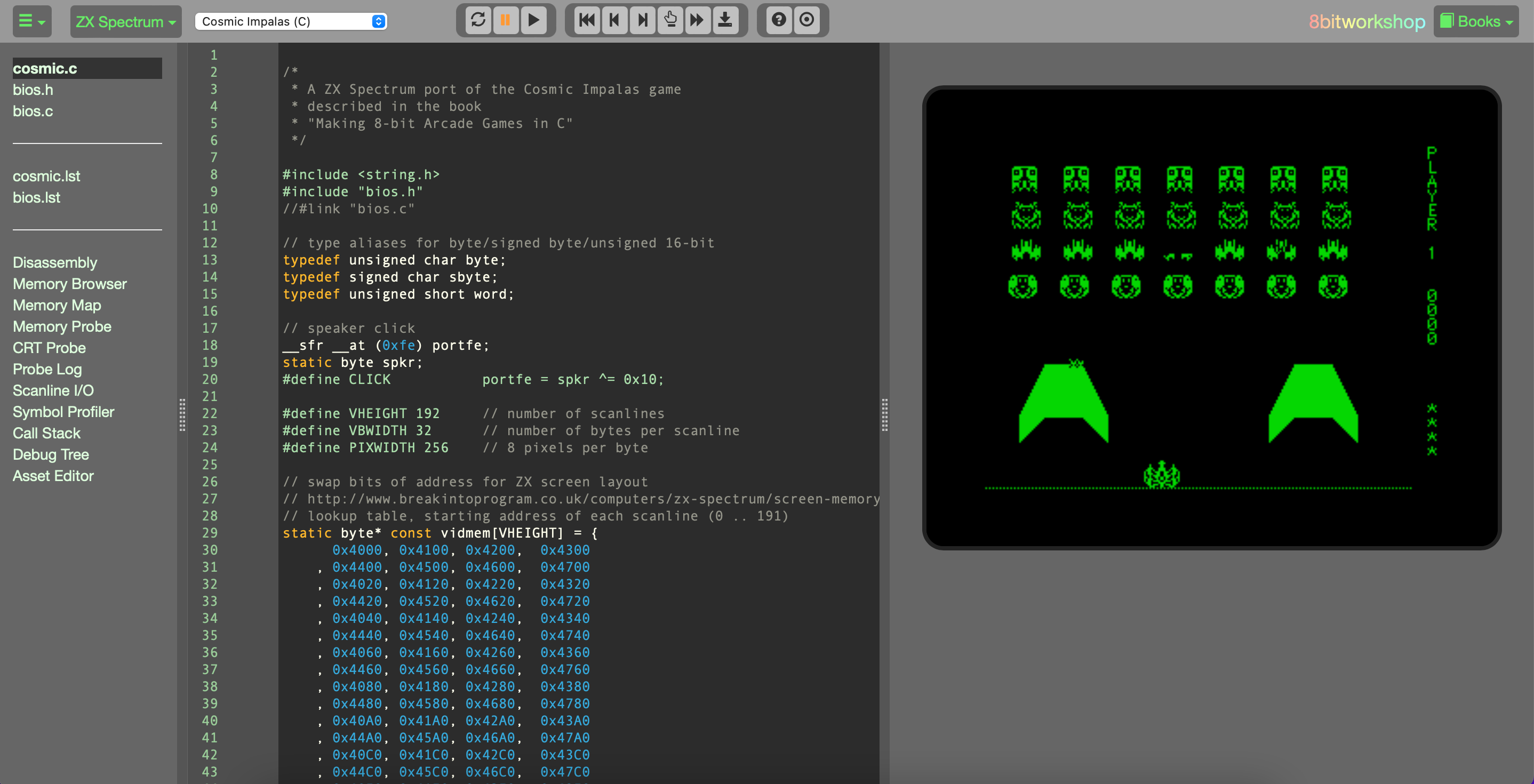
Task: Click the reset and reload emulator icon
Action: point(477,20)
